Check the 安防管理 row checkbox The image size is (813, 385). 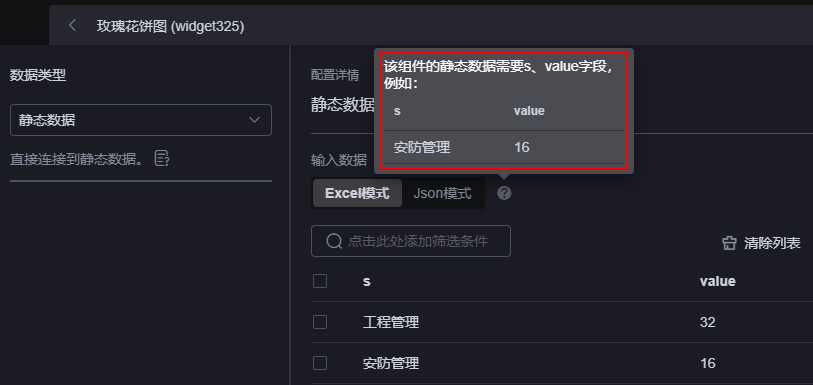click(320, 363)
